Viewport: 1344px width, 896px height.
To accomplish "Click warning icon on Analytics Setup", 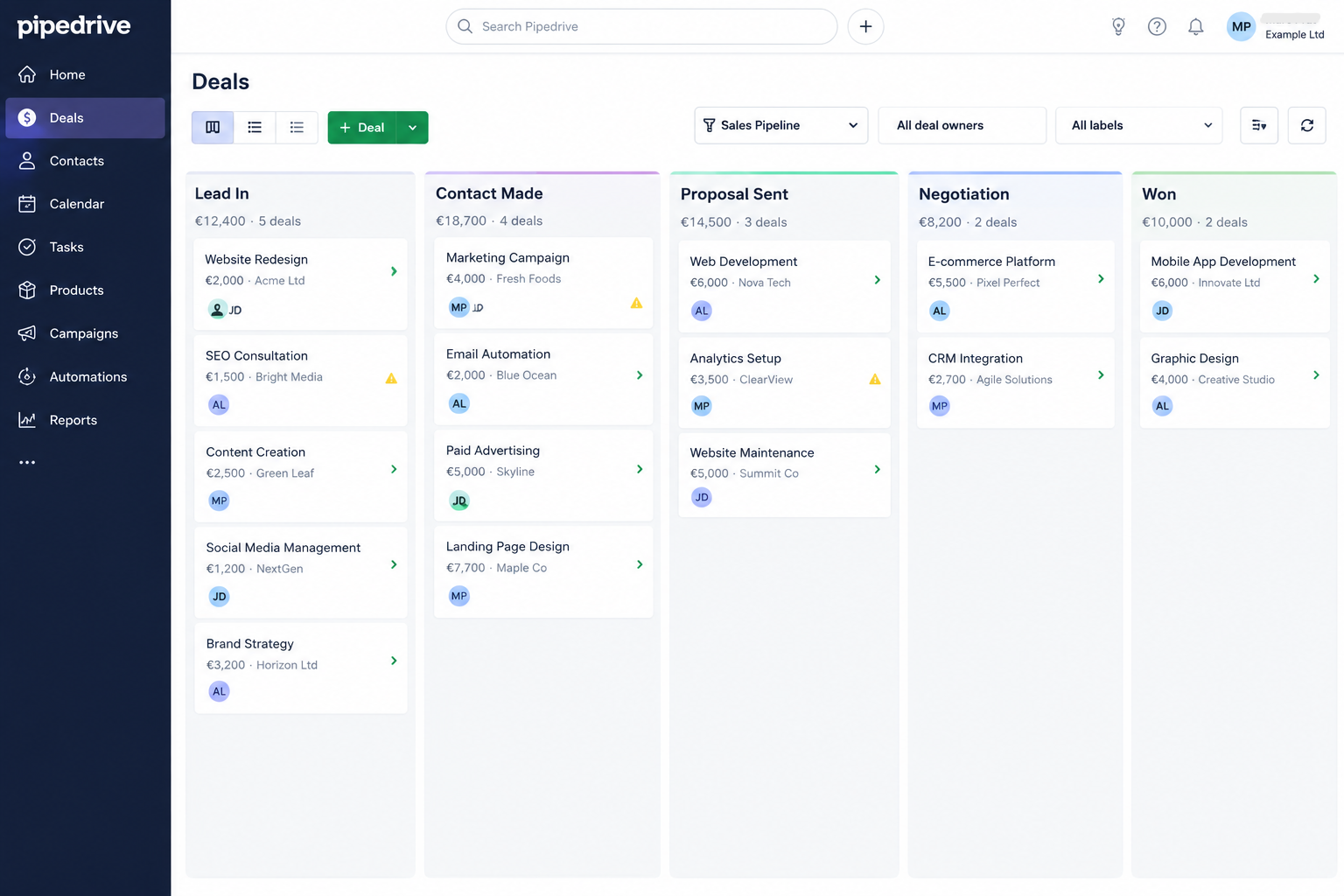I will pos(874,379).
